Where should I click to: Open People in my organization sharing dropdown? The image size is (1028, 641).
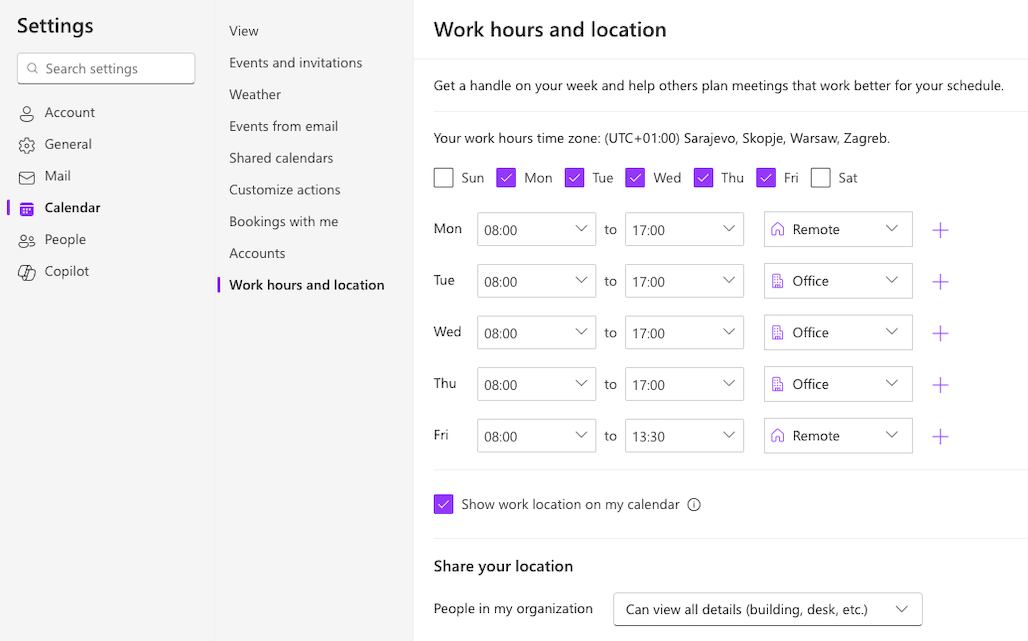pyautogui.click(x=768, y=610)
